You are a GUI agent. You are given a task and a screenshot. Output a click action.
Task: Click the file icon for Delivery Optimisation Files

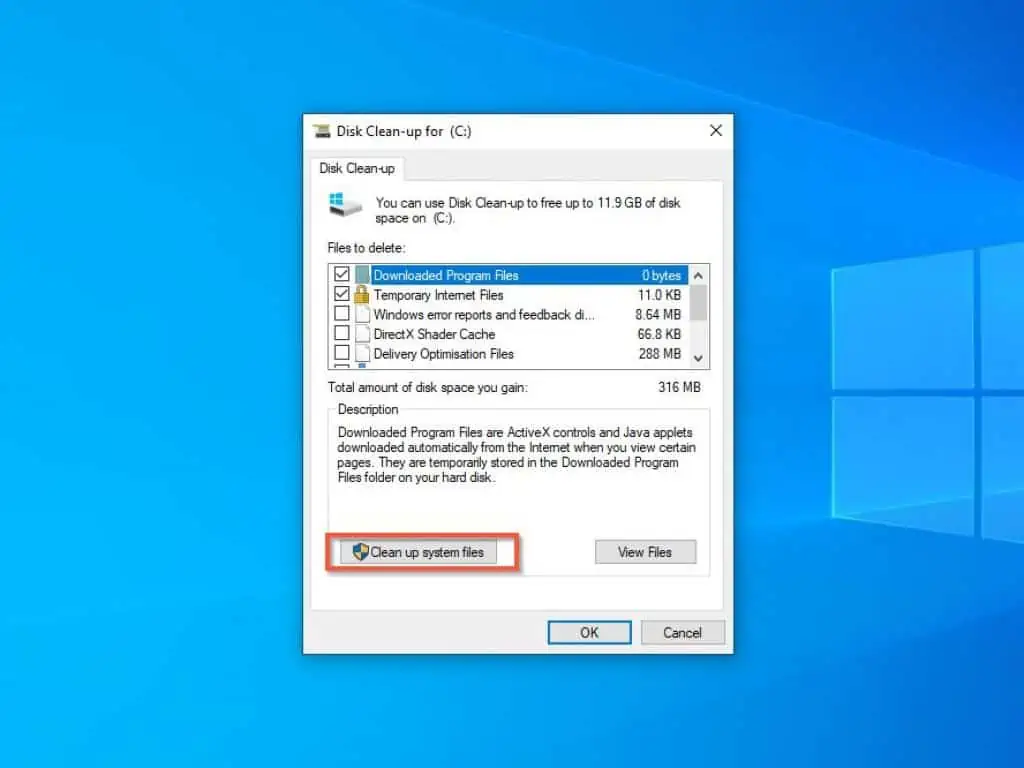pyautogui.click(x=362, y=353)
